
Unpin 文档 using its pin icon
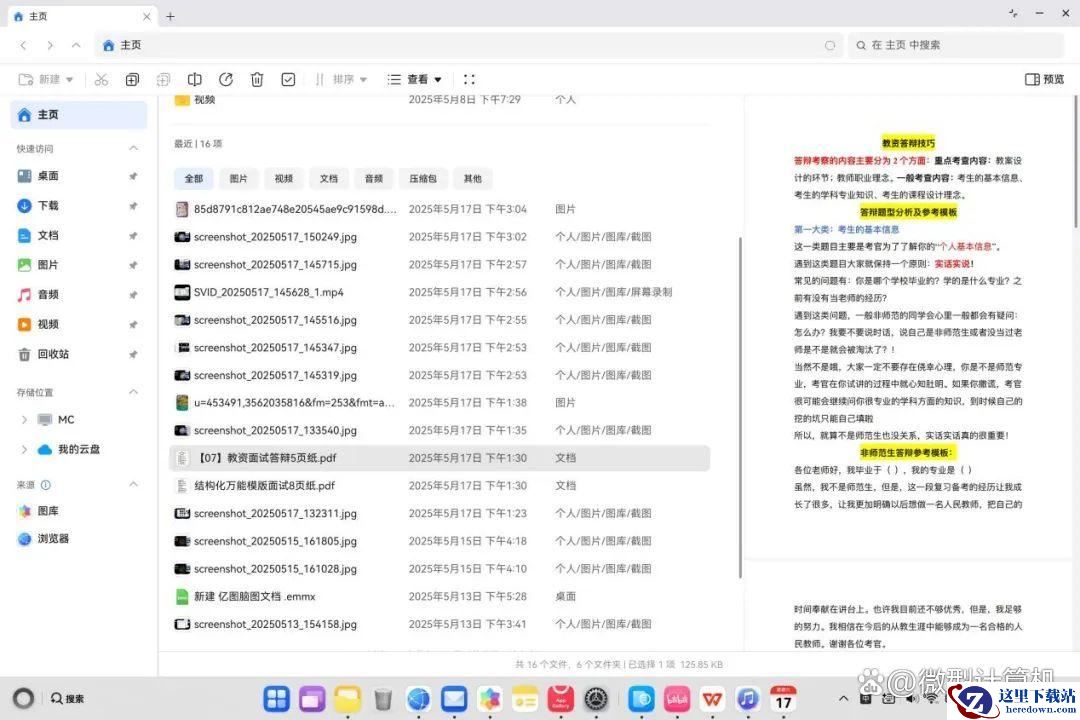133,236
